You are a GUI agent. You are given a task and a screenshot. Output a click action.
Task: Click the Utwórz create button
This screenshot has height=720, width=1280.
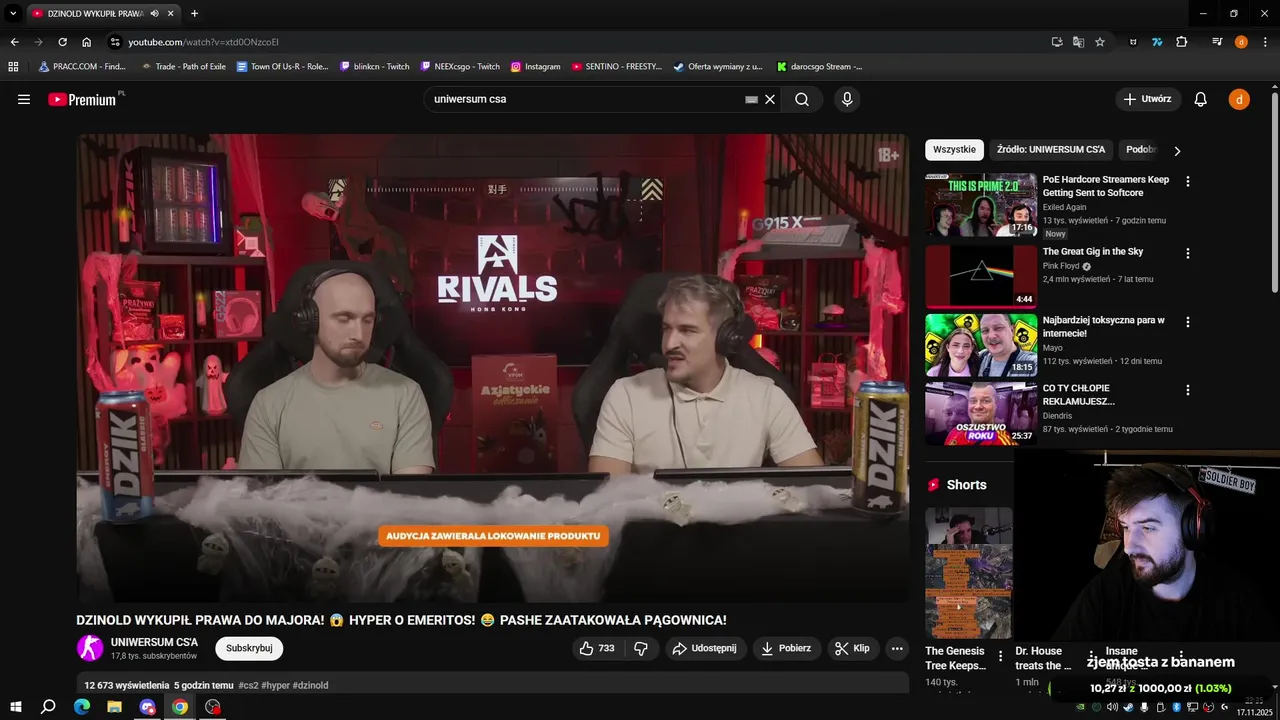1148,99
